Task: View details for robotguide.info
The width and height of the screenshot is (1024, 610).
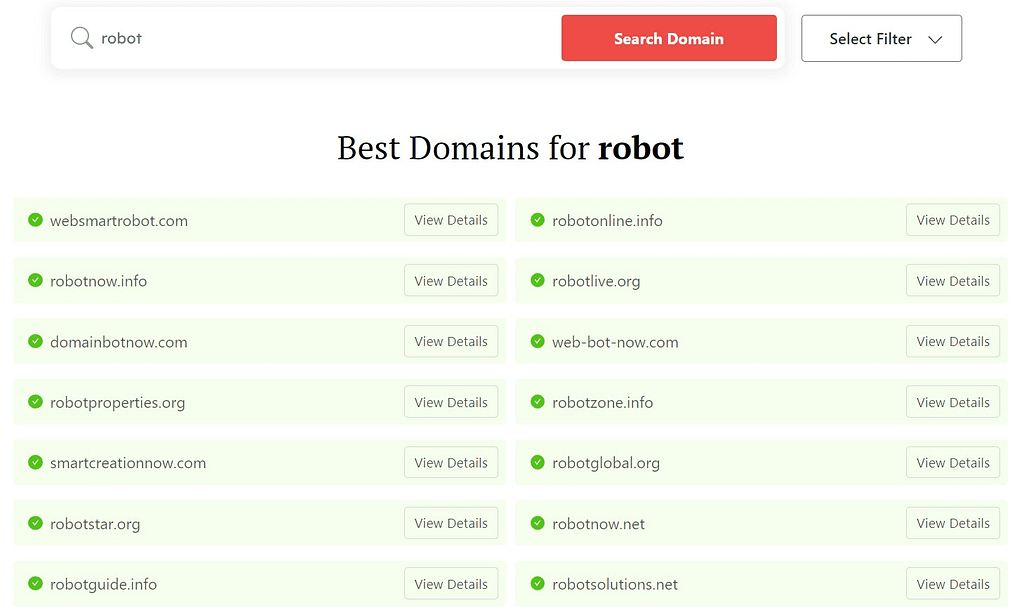Action: (x=451, y=583)
